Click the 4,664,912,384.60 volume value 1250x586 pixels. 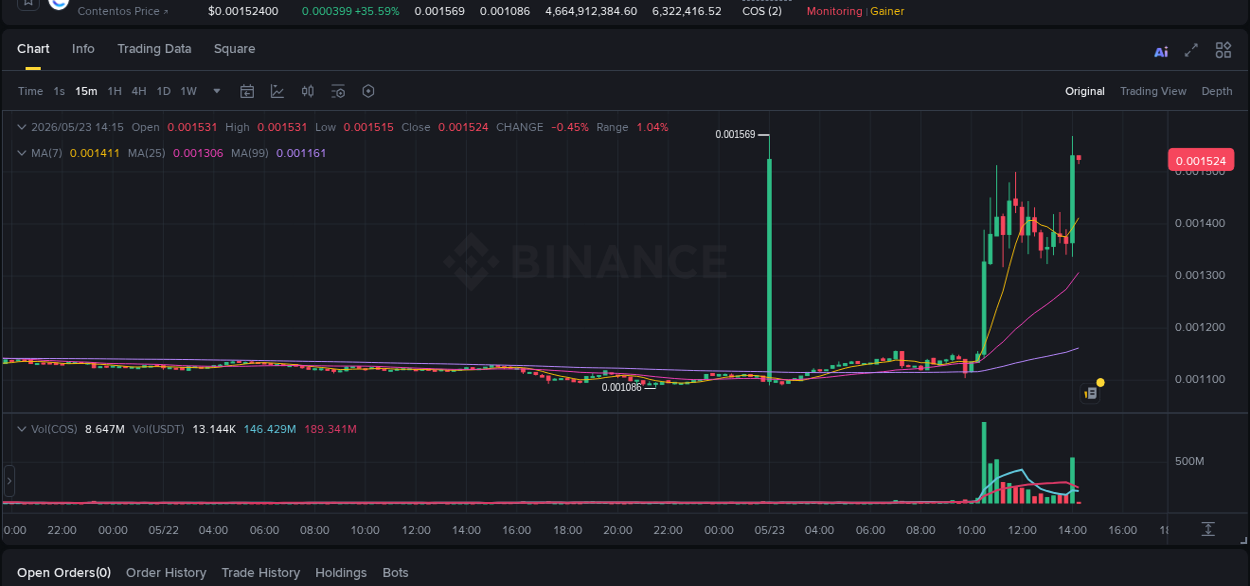[591, 11]
